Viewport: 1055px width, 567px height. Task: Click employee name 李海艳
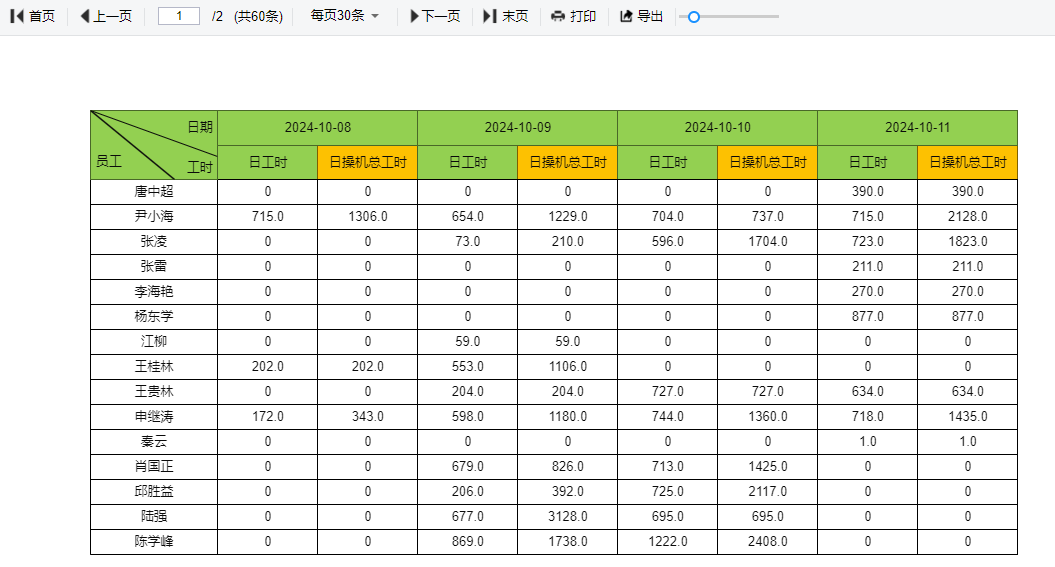click(x=154, y=291)
